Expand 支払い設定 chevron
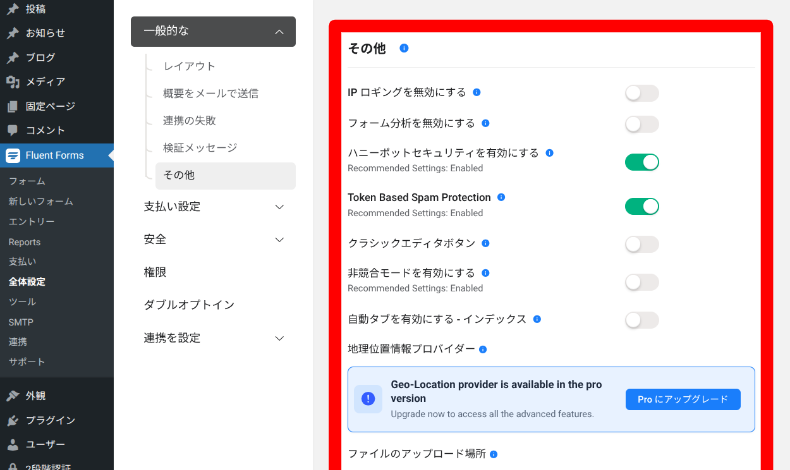 pyautogui.click(x=280, y=207)
